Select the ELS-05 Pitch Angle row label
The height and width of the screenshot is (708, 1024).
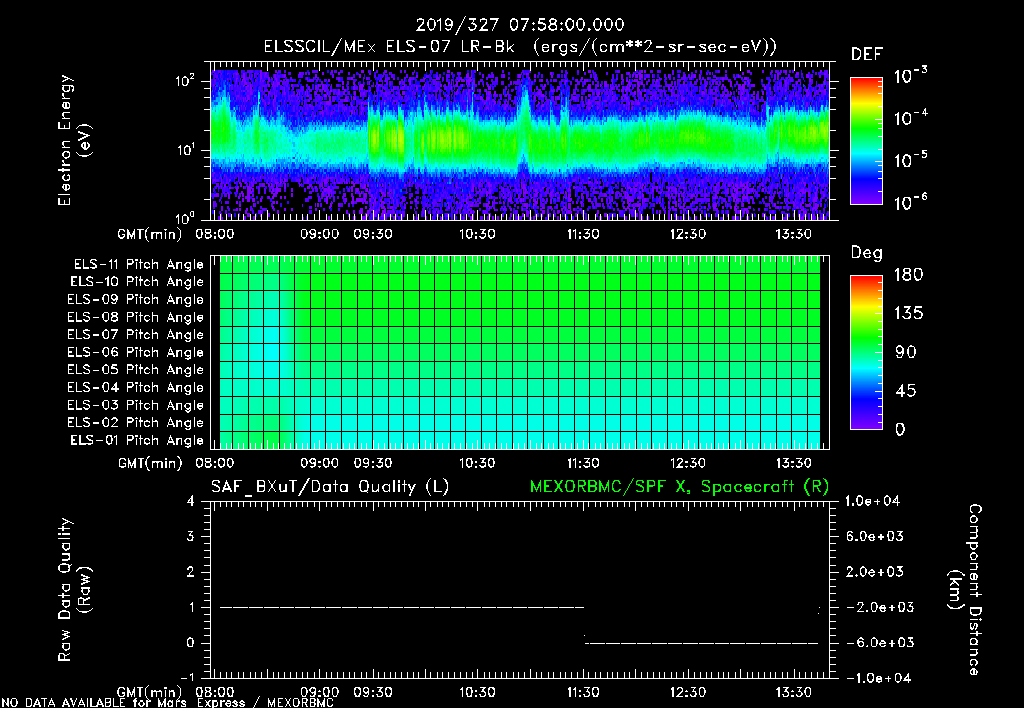click(x=135, y=370)
